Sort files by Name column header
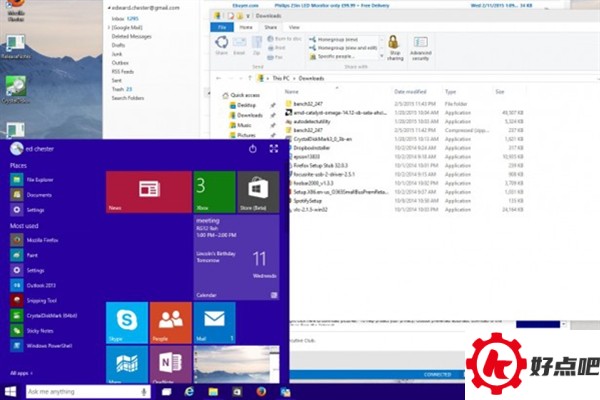This screenshot has width=600, height=400. 291,91
